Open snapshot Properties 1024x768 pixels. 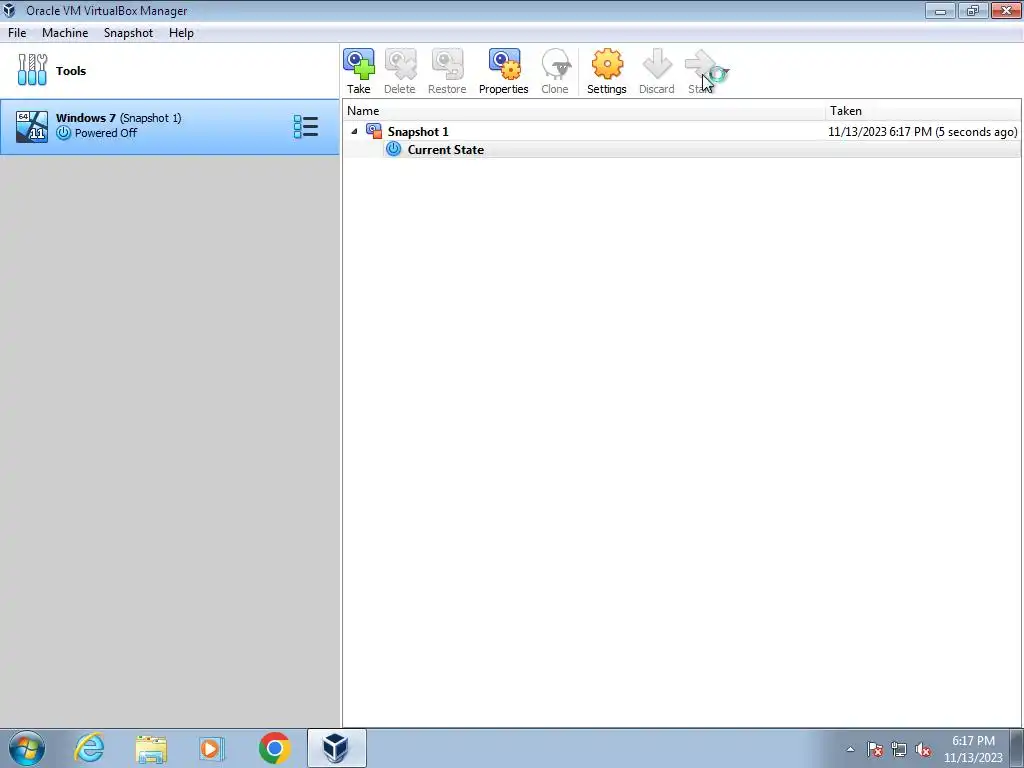coord(504,71)
